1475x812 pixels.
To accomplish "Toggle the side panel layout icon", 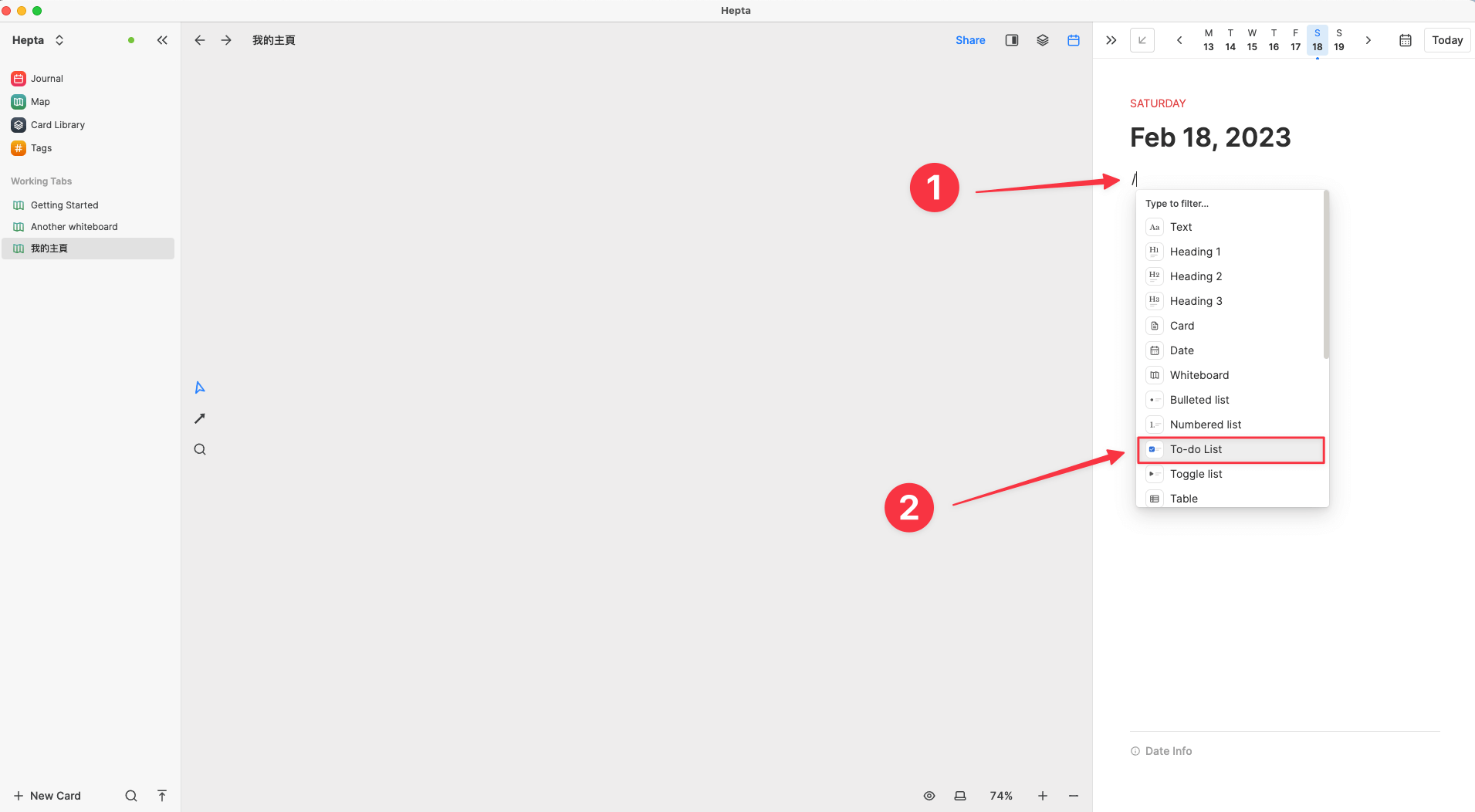I will coord(1011,40).
